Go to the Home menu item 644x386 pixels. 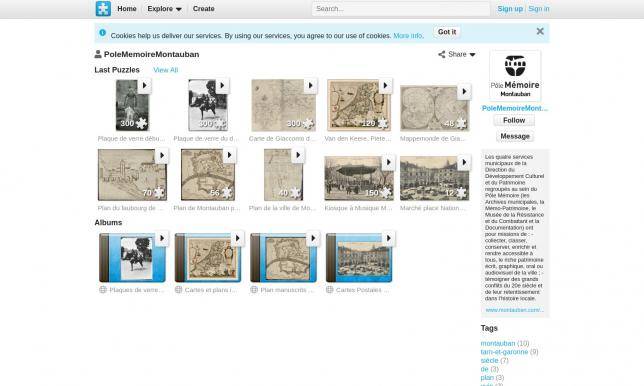127,9
